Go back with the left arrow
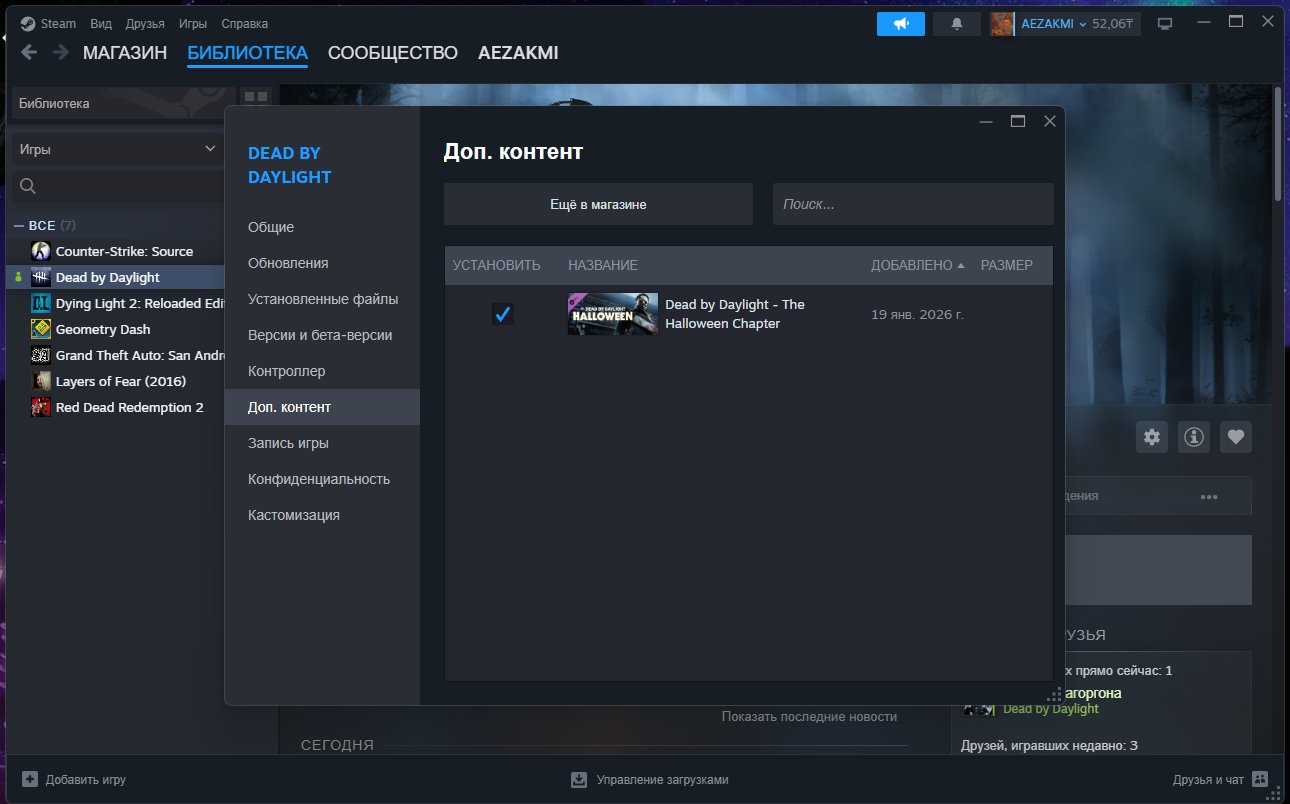Screen dimensions: 1290x804 (29, 53)
